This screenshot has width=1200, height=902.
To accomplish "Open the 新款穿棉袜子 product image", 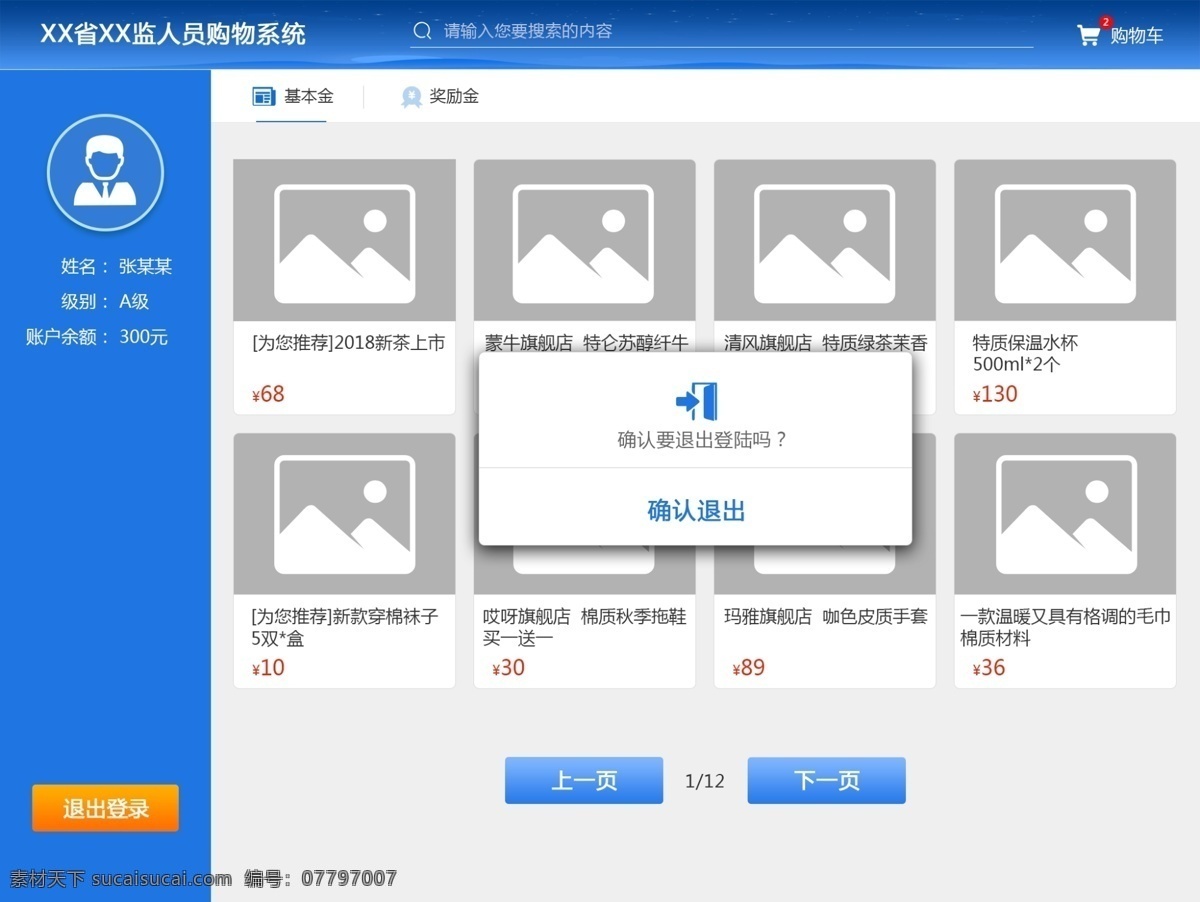I will click(x=345, y=514).
